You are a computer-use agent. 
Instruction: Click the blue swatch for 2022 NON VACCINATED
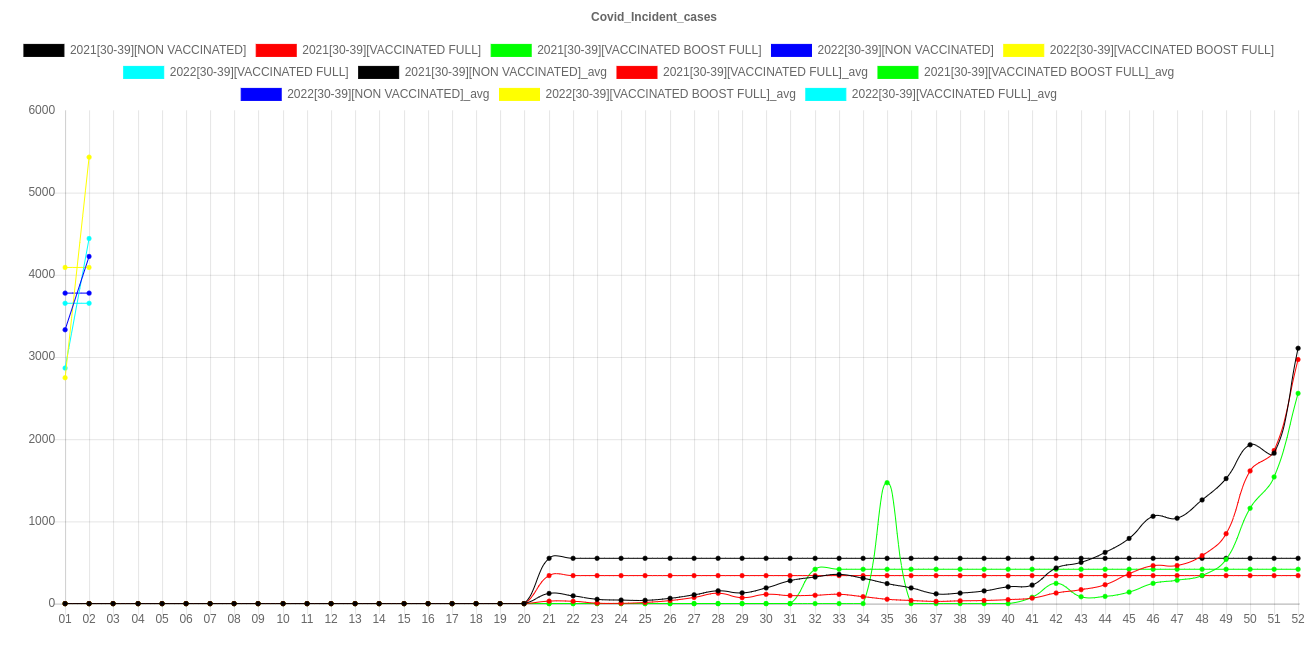click(790, 50)
